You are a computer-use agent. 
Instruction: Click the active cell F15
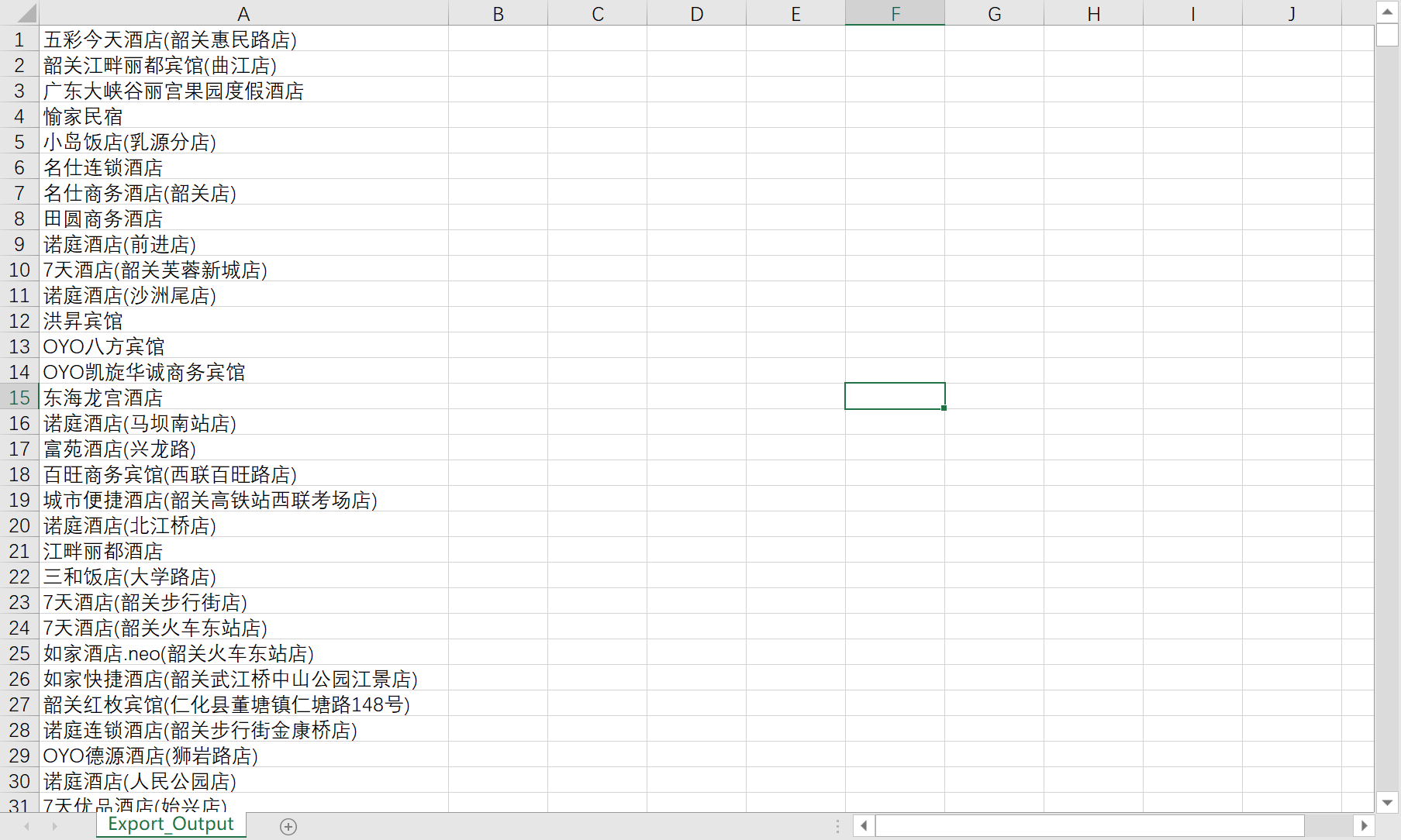(895, 396)
